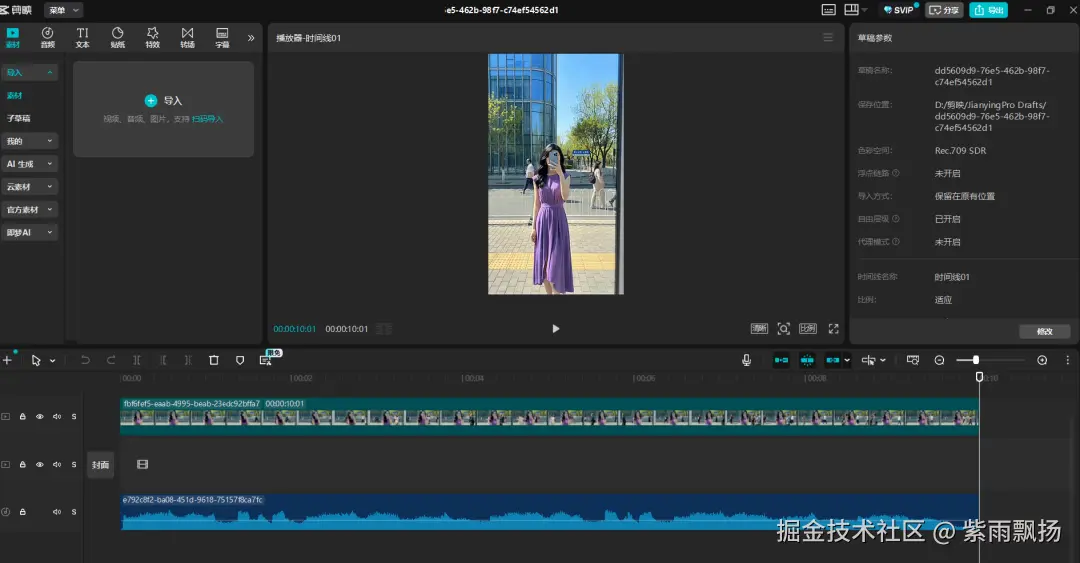Toggle lock on the audio track
The image size is (1080, 563).
pyautogui.click(x=23, y=512)
